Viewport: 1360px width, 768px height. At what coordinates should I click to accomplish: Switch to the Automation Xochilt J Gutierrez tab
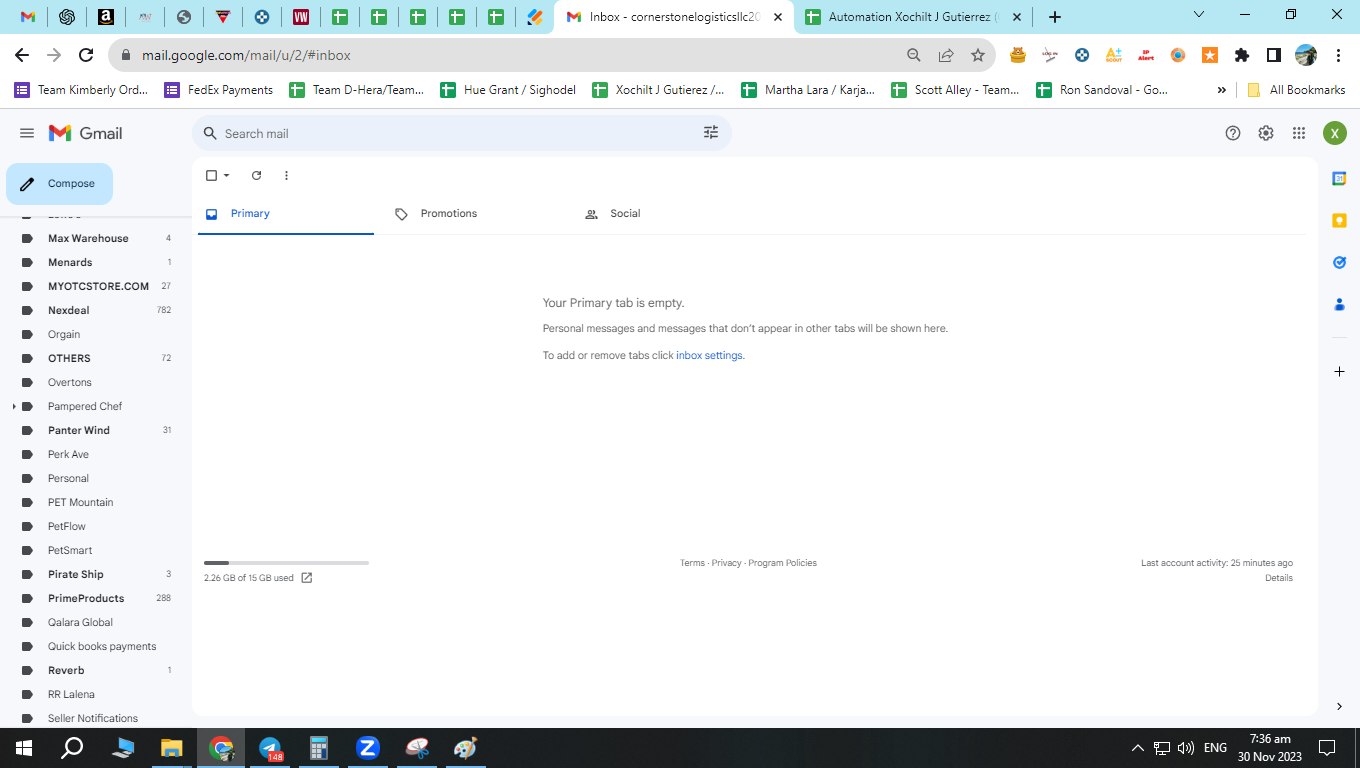click(x=915, y=17)
